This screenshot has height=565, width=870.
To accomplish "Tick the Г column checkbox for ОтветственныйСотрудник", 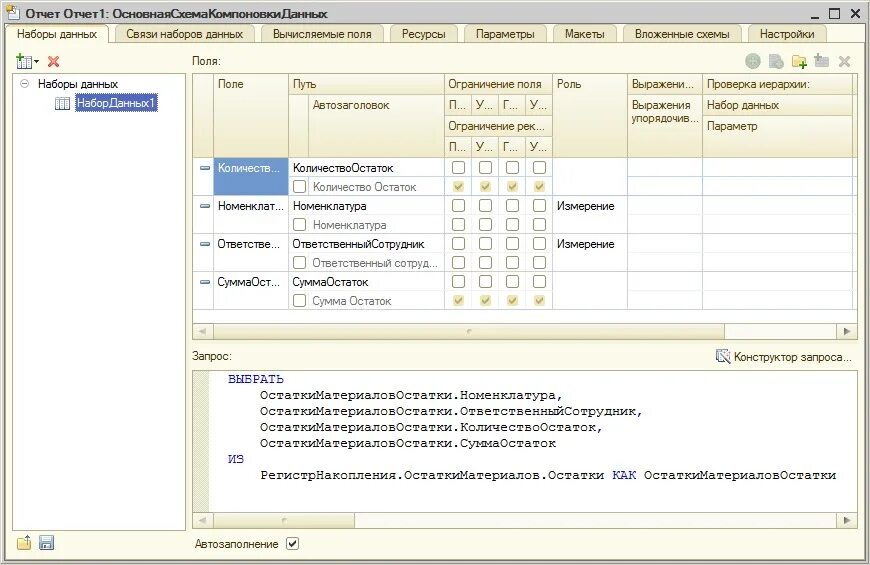I will point(512,244).
